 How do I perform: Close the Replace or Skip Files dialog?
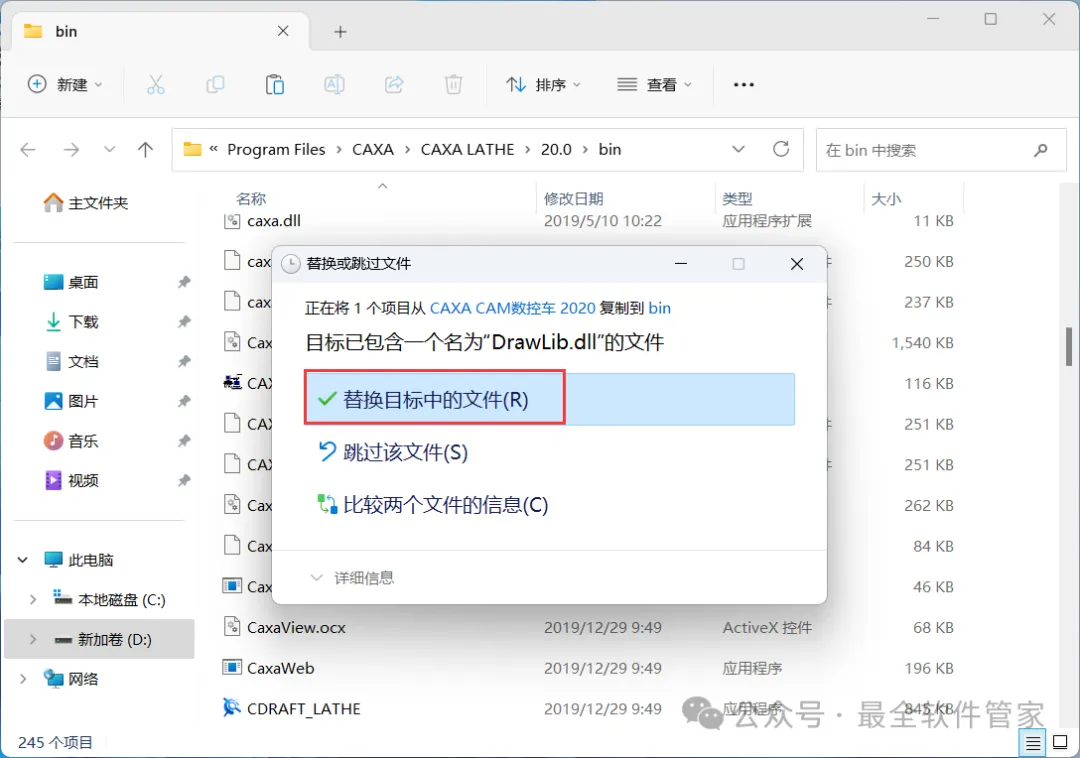(x=797, y=264)
